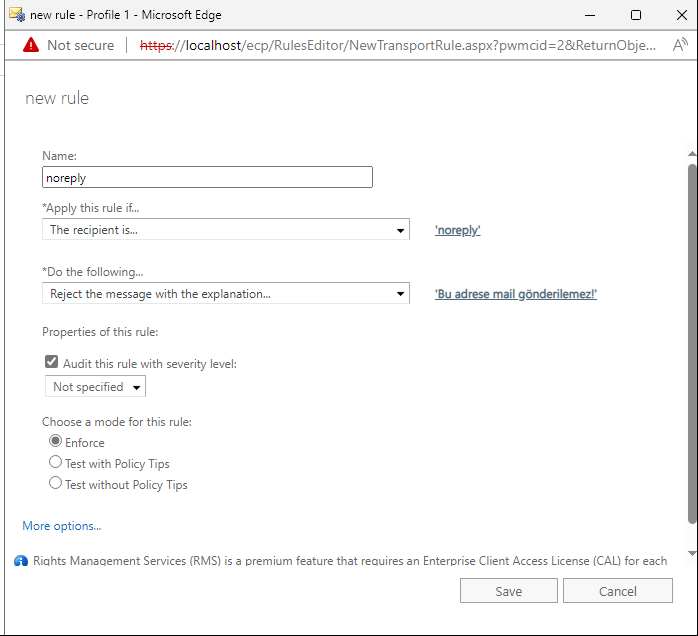This screenshot has width=698, height=636.
Task: Select the Enforce mode radio button
Action: point(56,442)
